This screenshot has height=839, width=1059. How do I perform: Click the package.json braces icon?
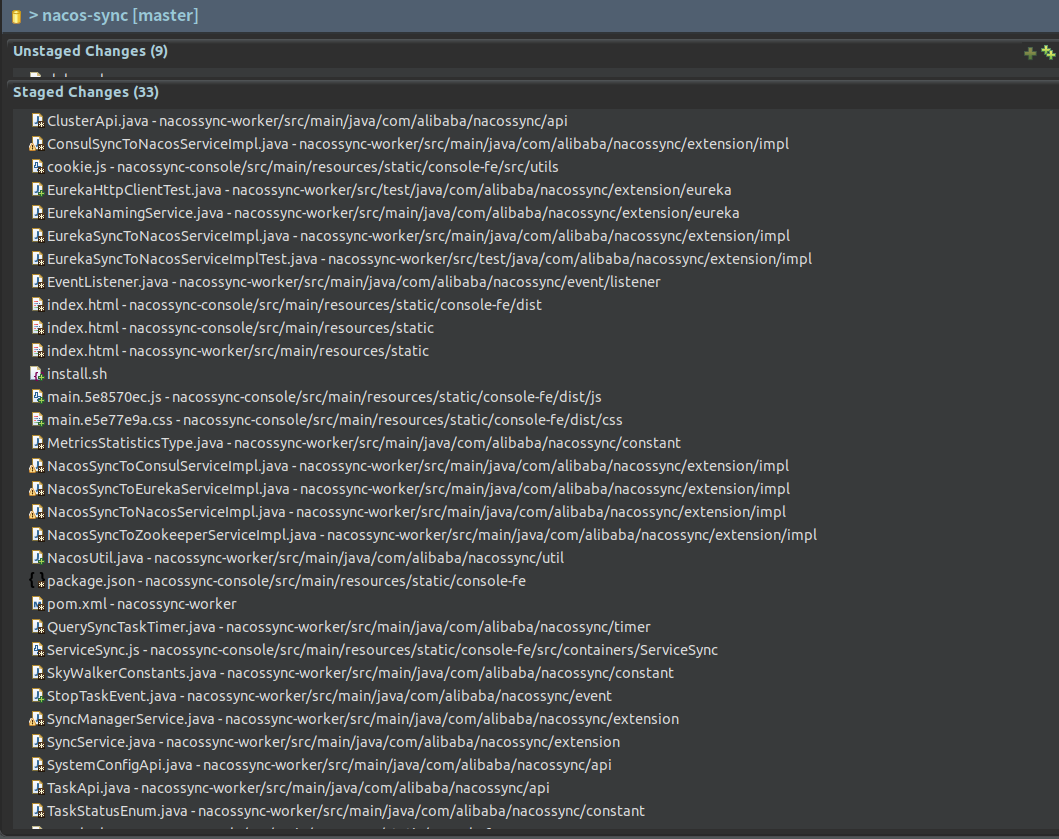click(x=37, y=580)
